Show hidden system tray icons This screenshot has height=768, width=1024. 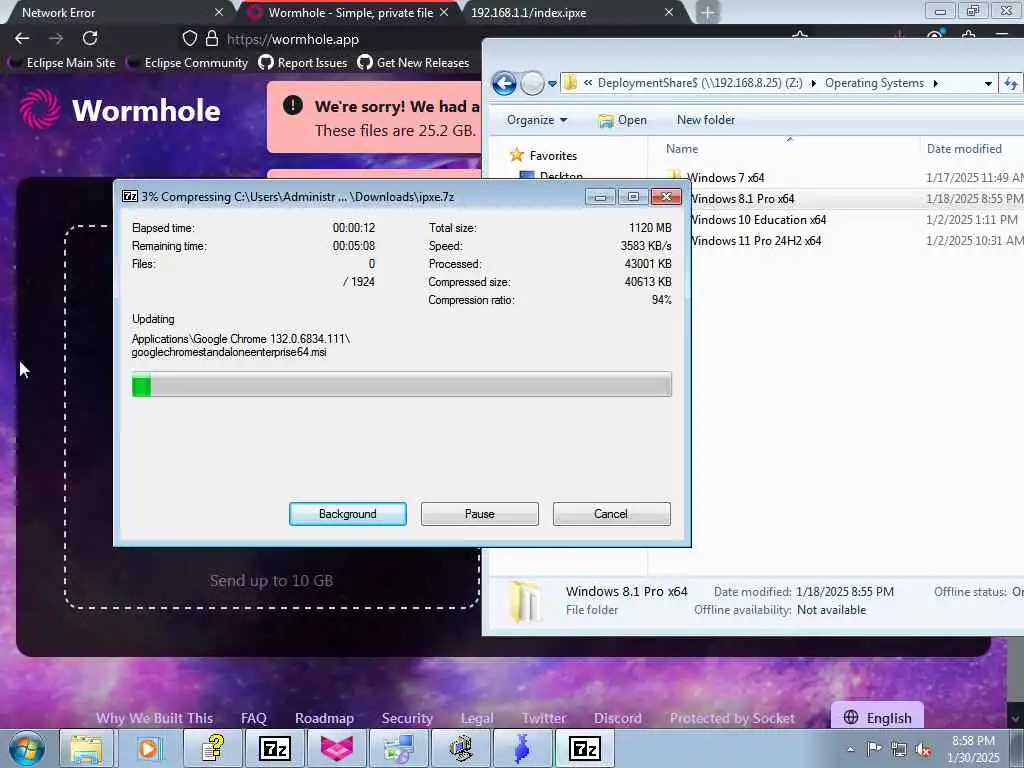pos(850,749)
